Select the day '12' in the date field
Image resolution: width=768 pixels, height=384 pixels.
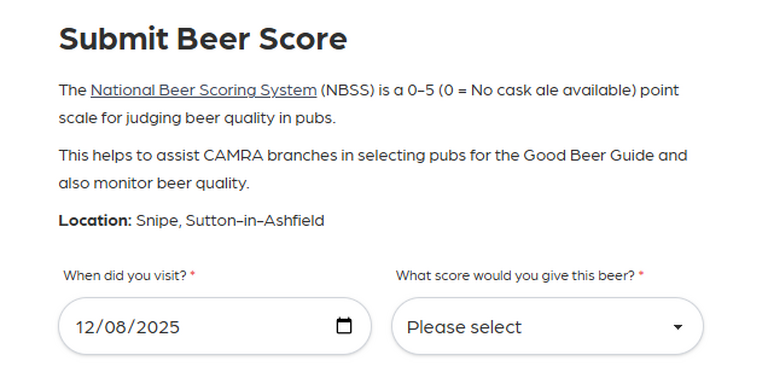click(x=86, y=327)
